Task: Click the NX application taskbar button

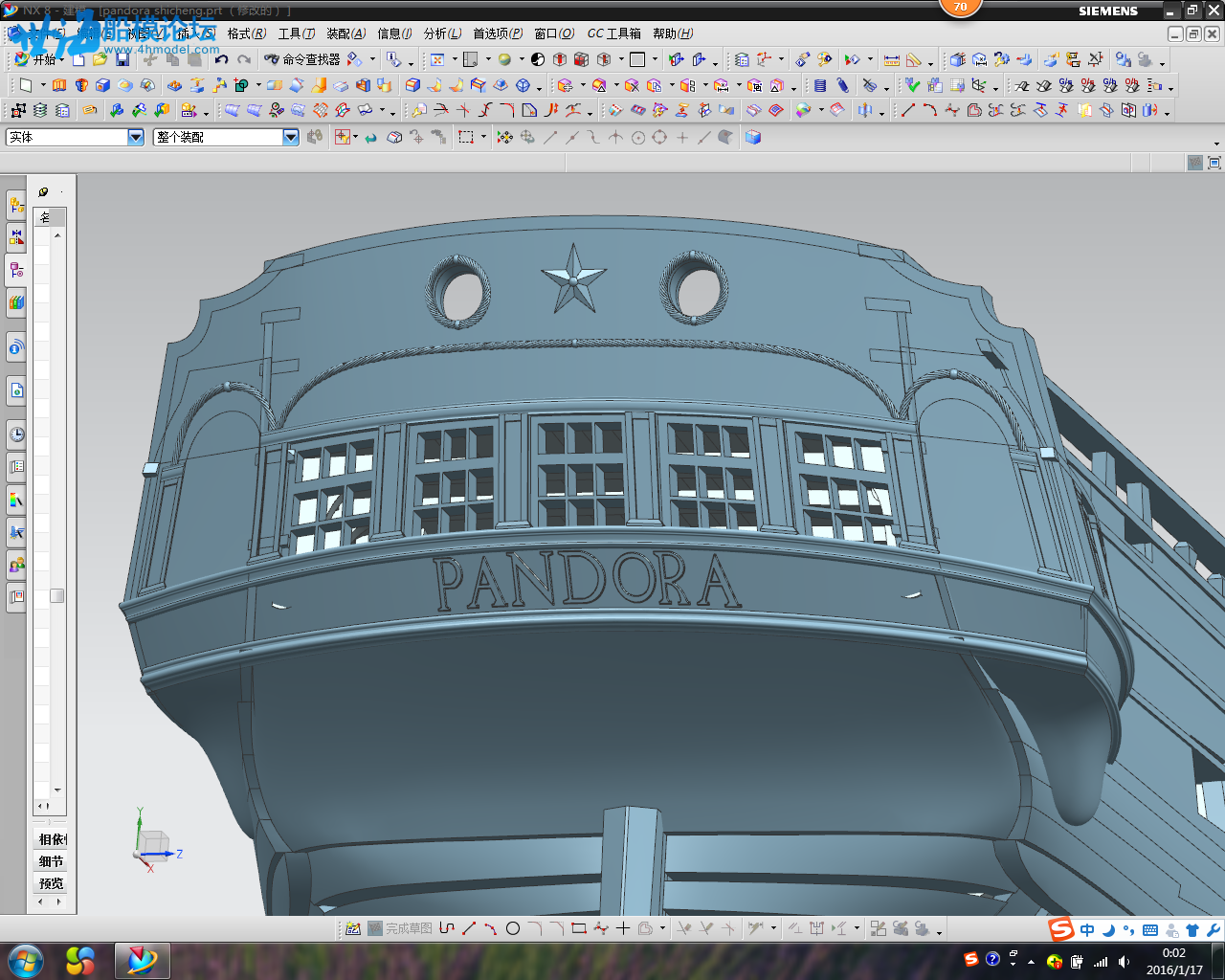Action: click(x=142, y=960)
